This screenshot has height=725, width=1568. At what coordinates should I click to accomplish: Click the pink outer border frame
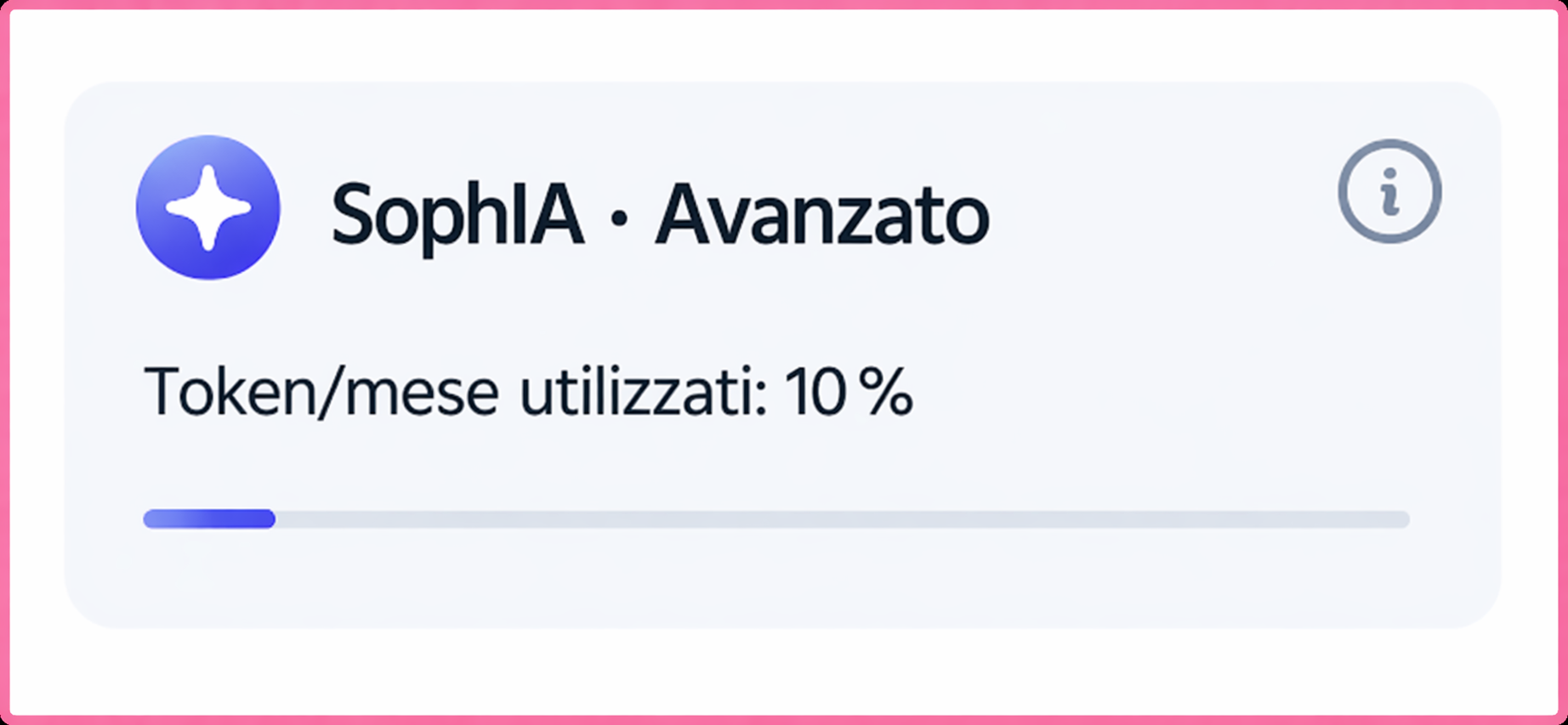pyautogui.click(x=782, y=4)
